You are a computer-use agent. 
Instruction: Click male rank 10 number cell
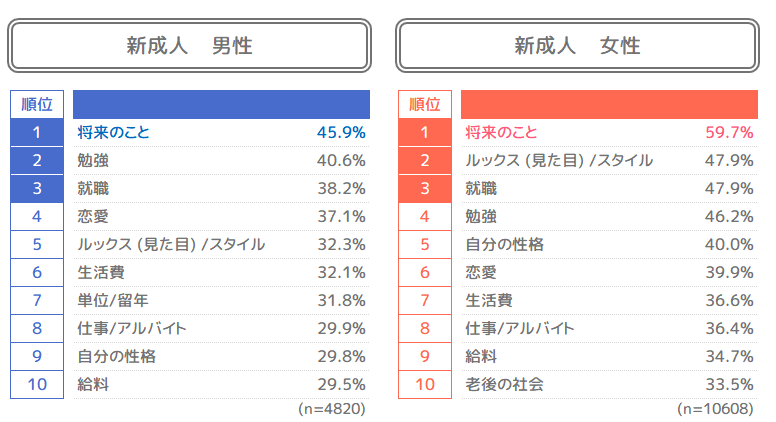37,384
